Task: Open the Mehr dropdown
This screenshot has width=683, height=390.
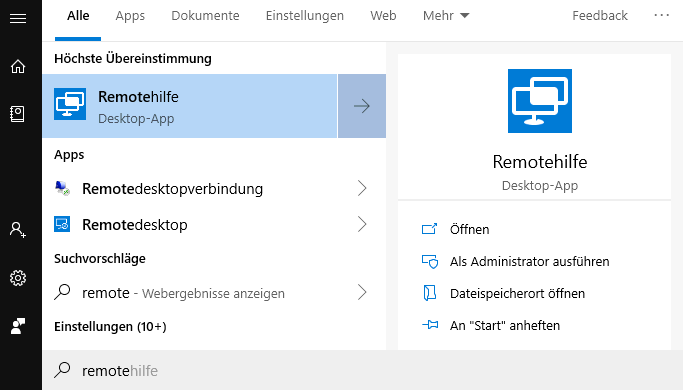Action: 446,16
